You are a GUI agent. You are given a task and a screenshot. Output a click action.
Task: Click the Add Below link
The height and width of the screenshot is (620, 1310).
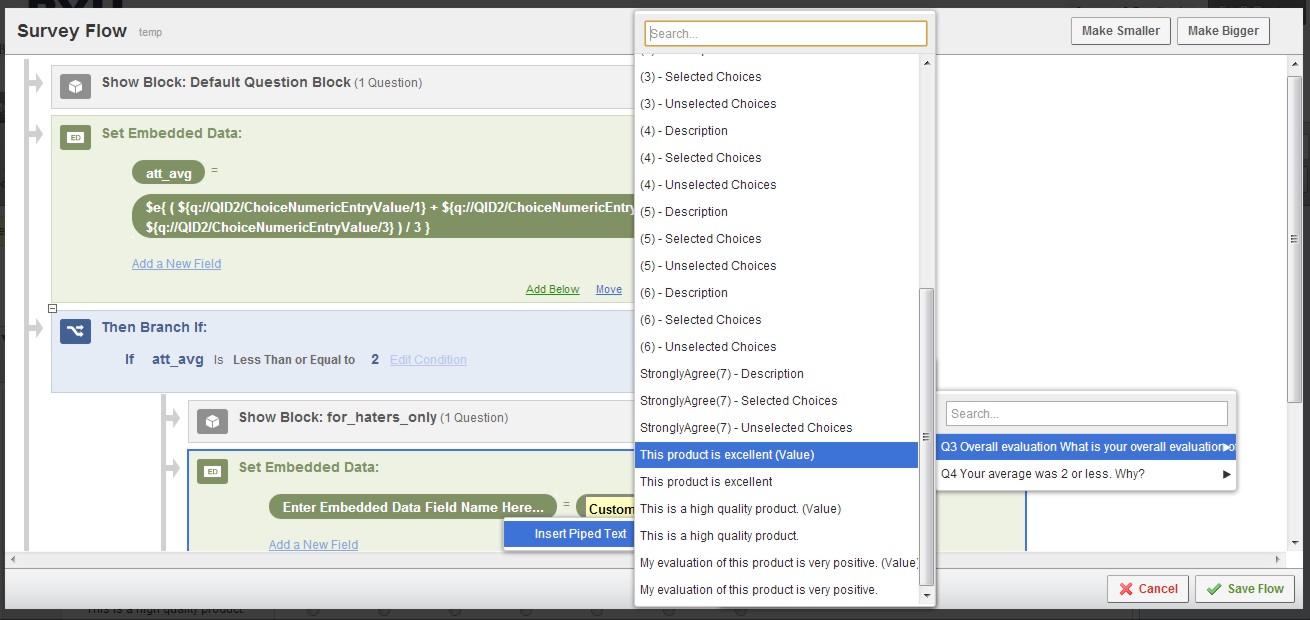pyautogui.click(x=552, y=290)
